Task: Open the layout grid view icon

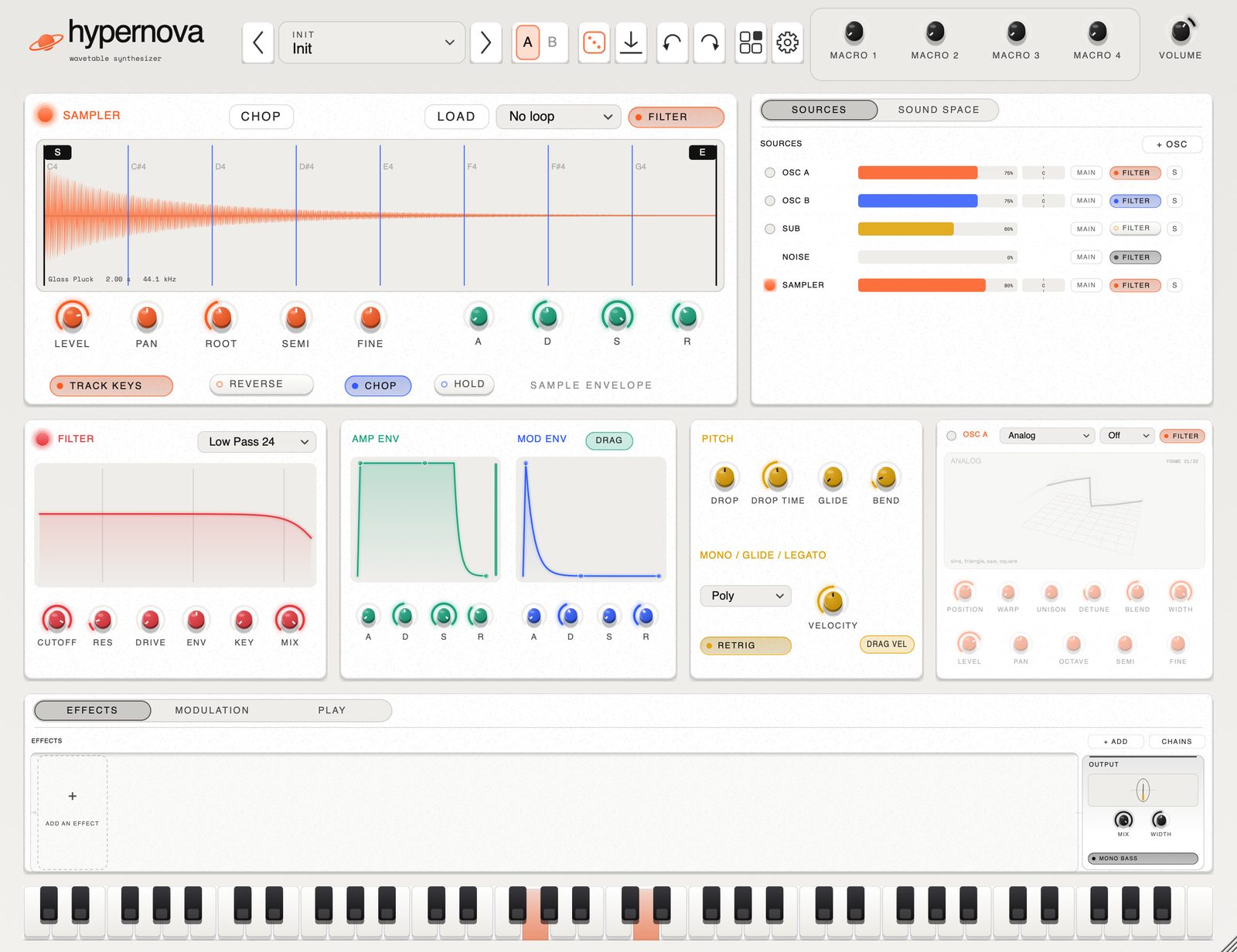Action: pos(750,42)
